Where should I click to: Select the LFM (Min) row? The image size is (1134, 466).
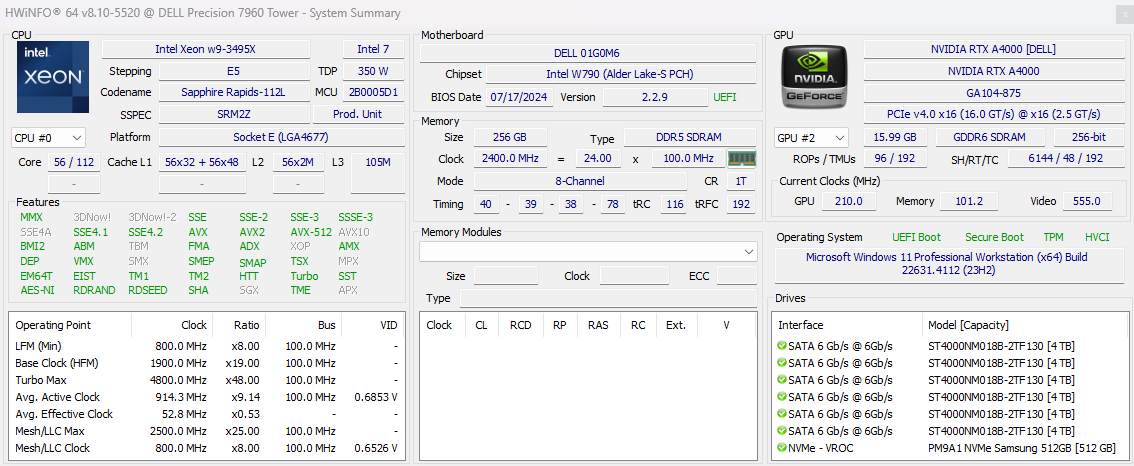206,346
